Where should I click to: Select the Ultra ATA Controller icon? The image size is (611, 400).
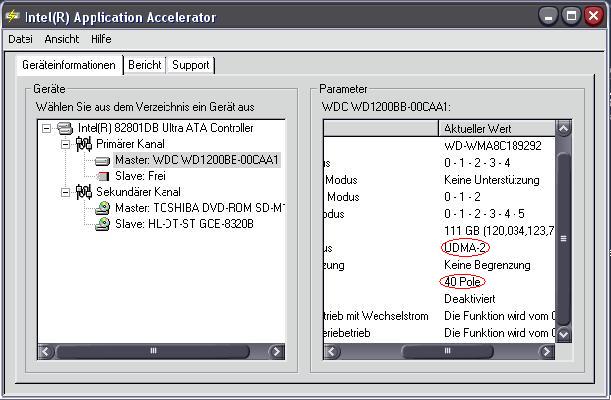coord(65,128)
